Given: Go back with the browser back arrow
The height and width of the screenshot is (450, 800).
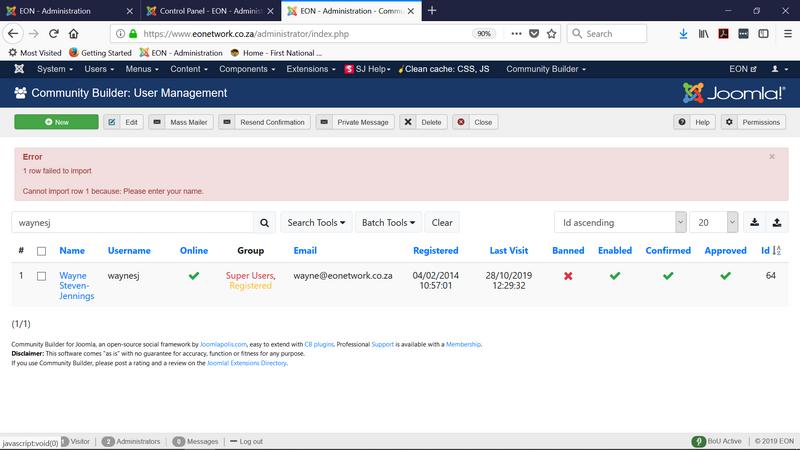Looking at the screenshot, I should (13, 34).
